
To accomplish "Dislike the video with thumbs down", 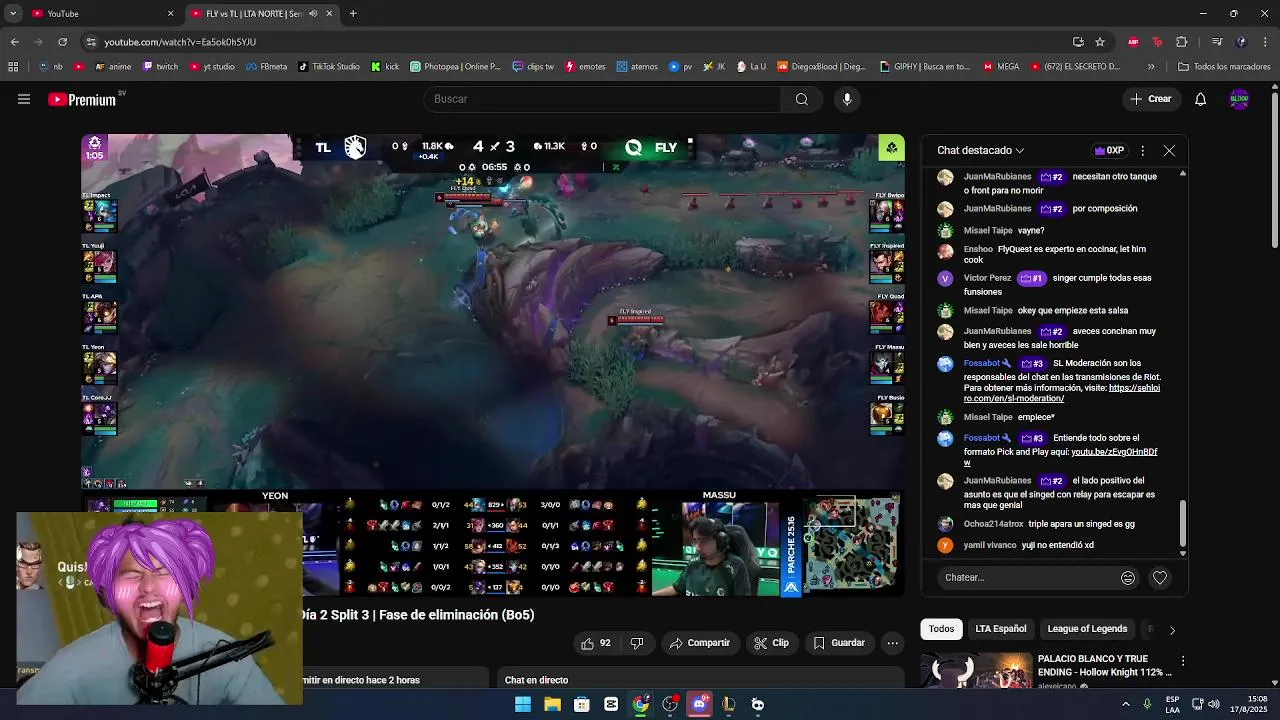I will [637, 643].
